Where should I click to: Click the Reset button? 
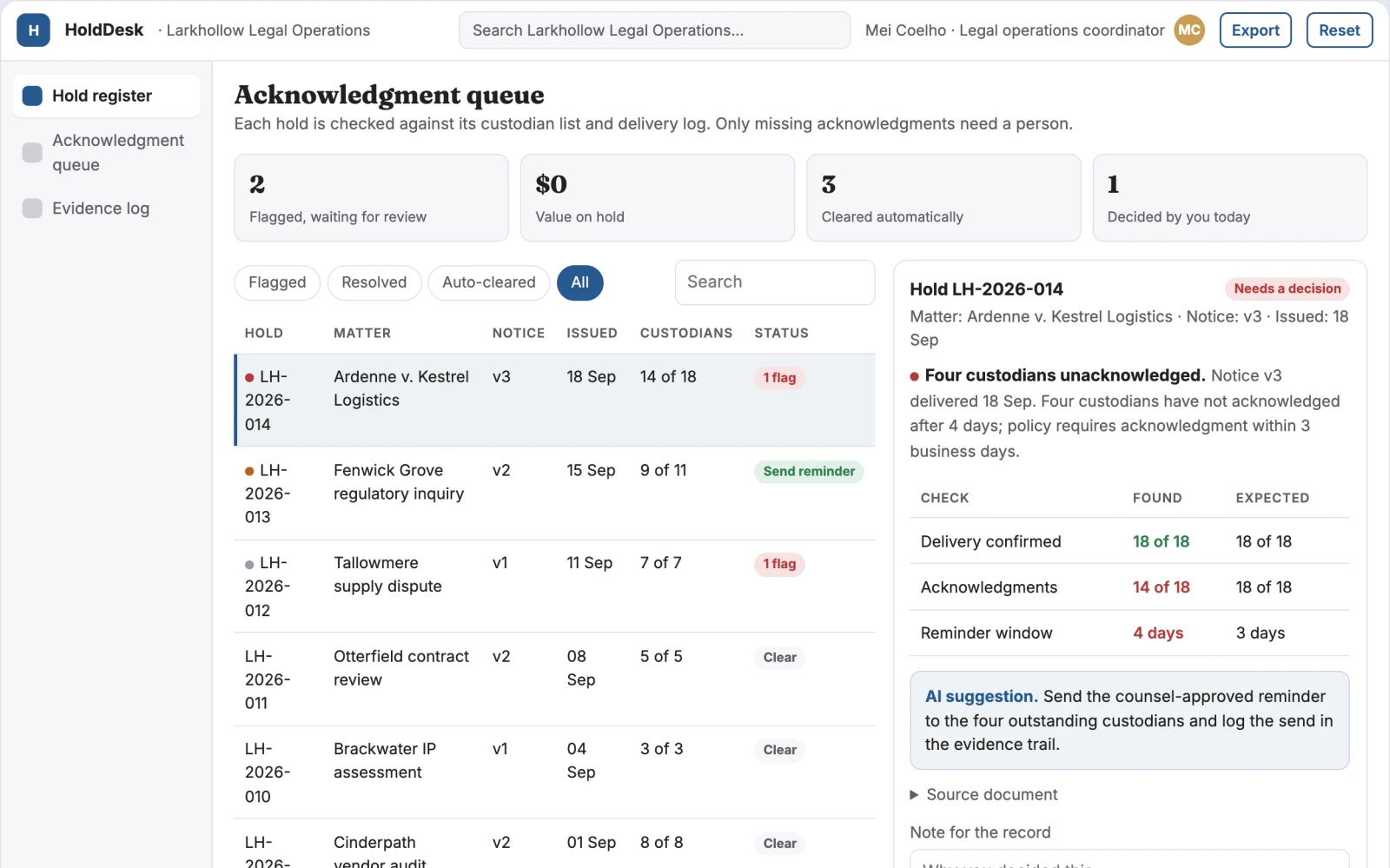[1339, 30]
